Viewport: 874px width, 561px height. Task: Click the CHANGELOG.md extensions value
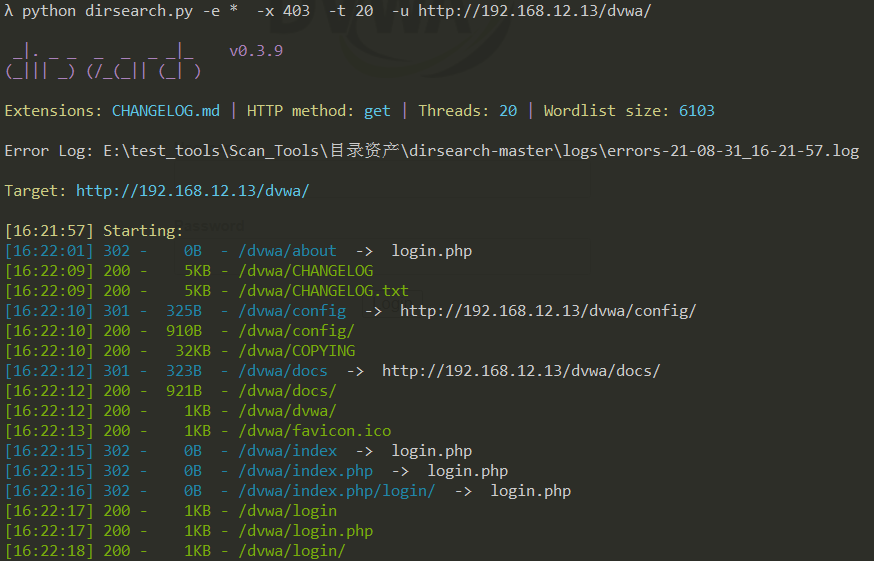point(165,111)
